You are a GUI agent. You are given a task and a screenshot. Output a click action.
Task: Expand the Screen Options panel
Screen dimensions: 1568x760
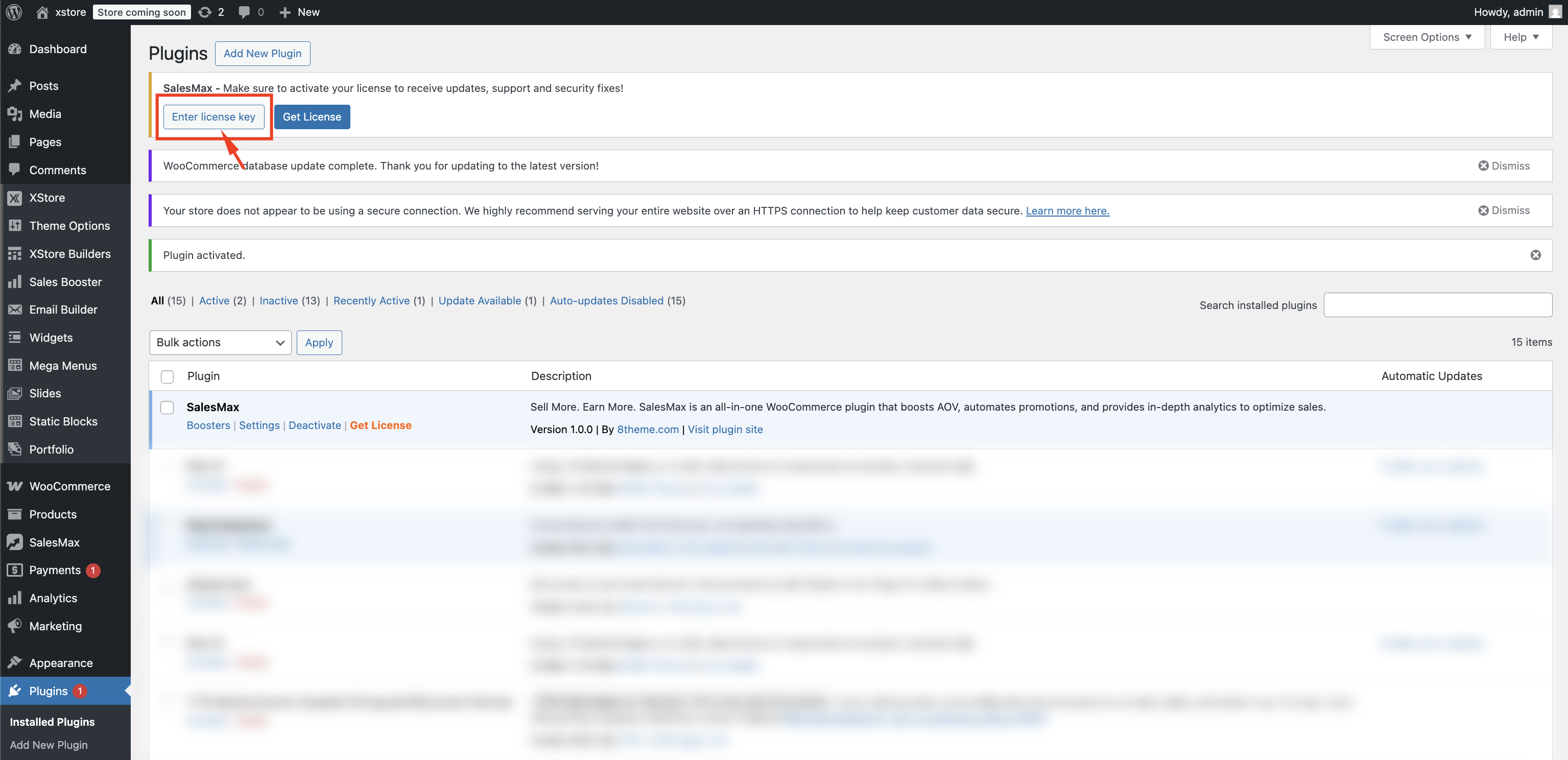(x=1426, y=37)
